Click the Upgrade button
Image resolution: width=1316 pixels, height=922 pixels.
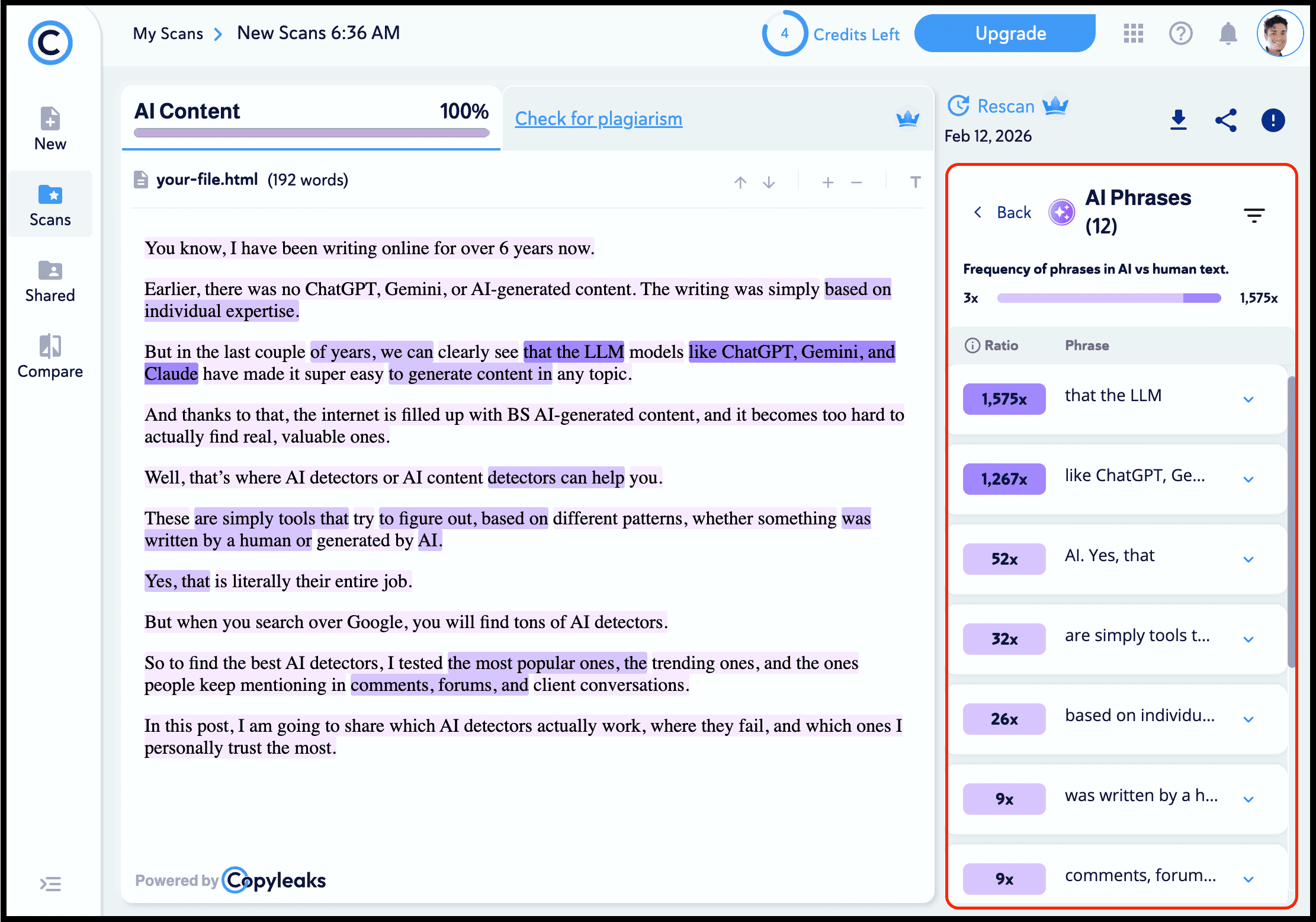pos(1005,33)
